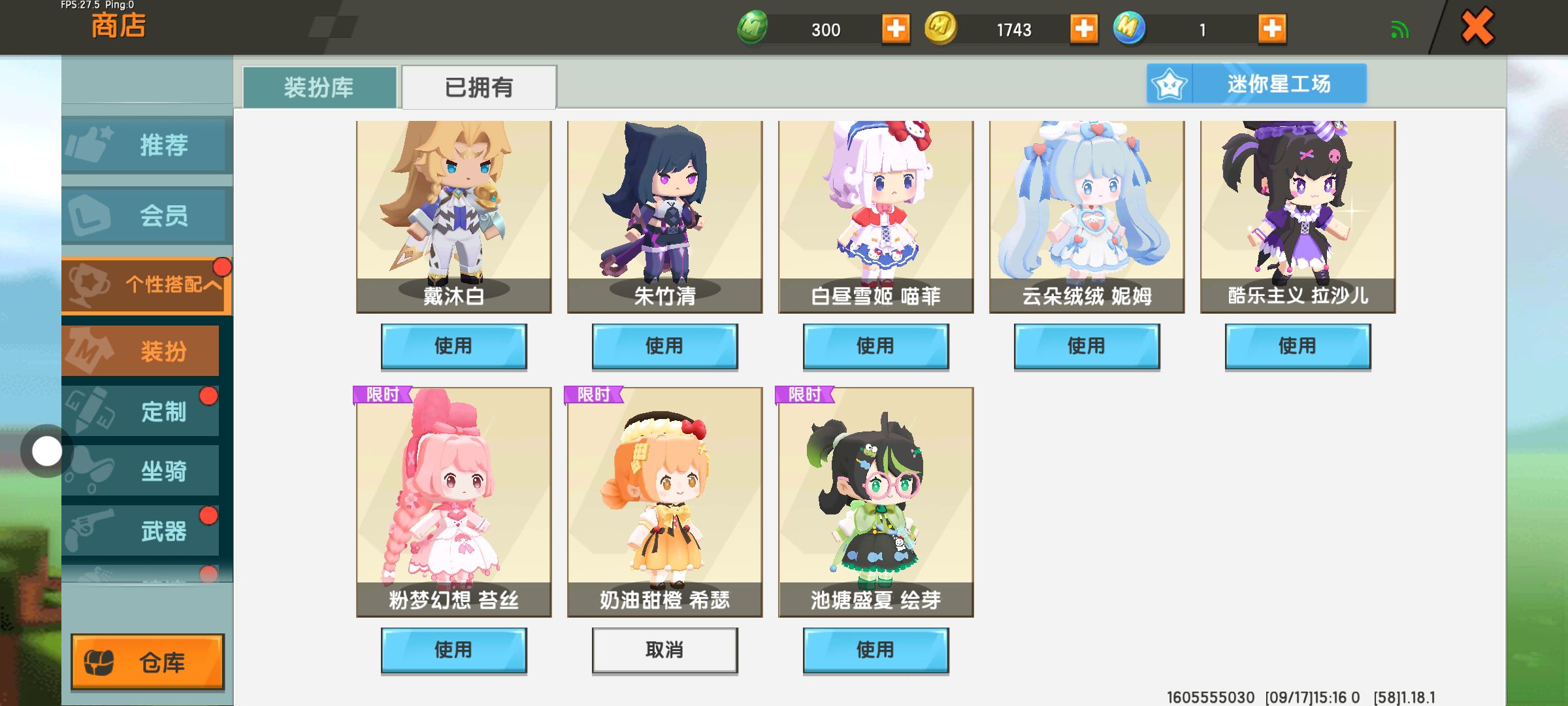Open the 仓库 warehouse button

pos(148,662)
